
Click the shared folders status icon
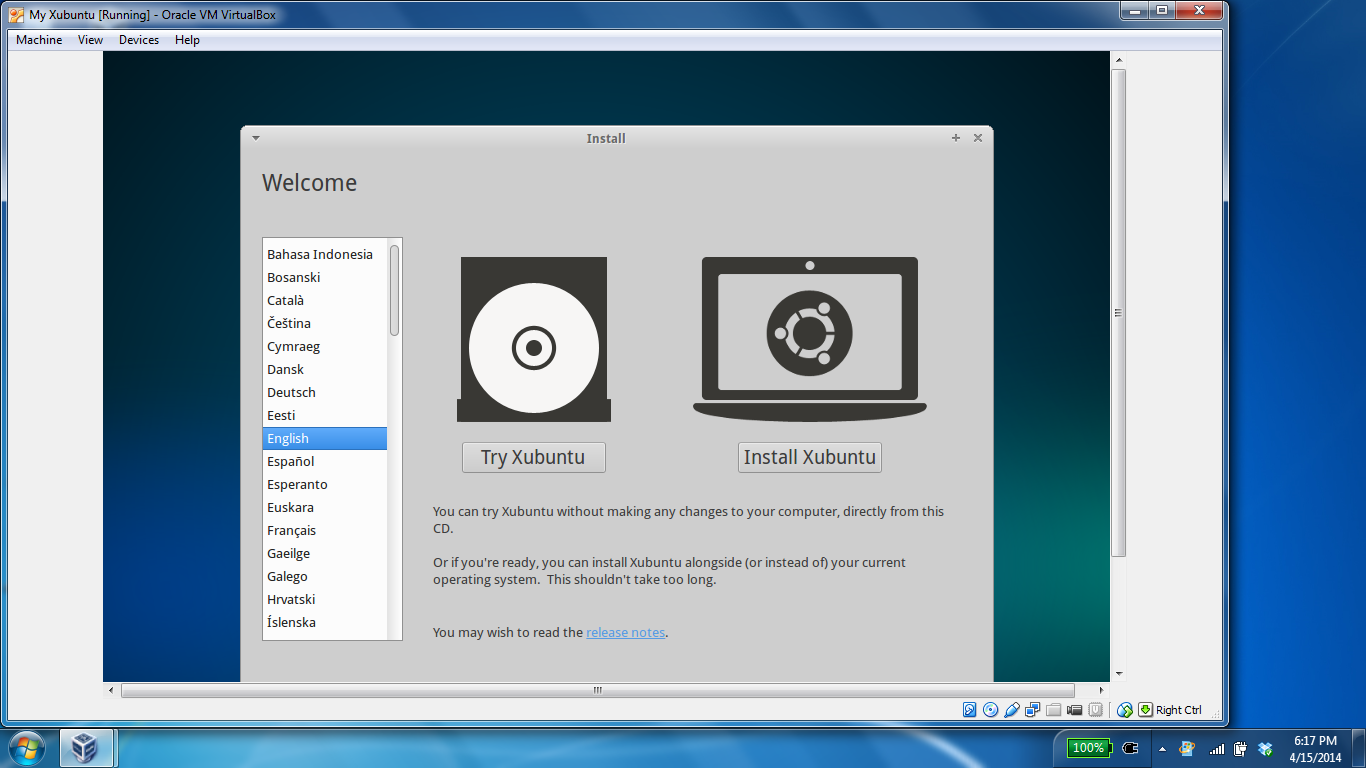point(1053,710)
